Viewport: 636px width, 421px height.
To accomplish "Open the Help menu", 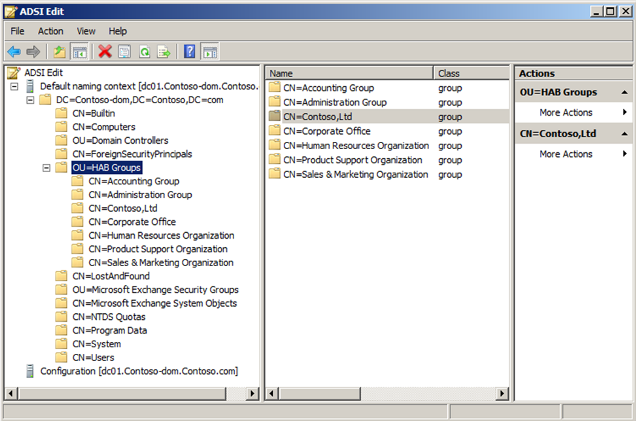I will coord(118,31).
